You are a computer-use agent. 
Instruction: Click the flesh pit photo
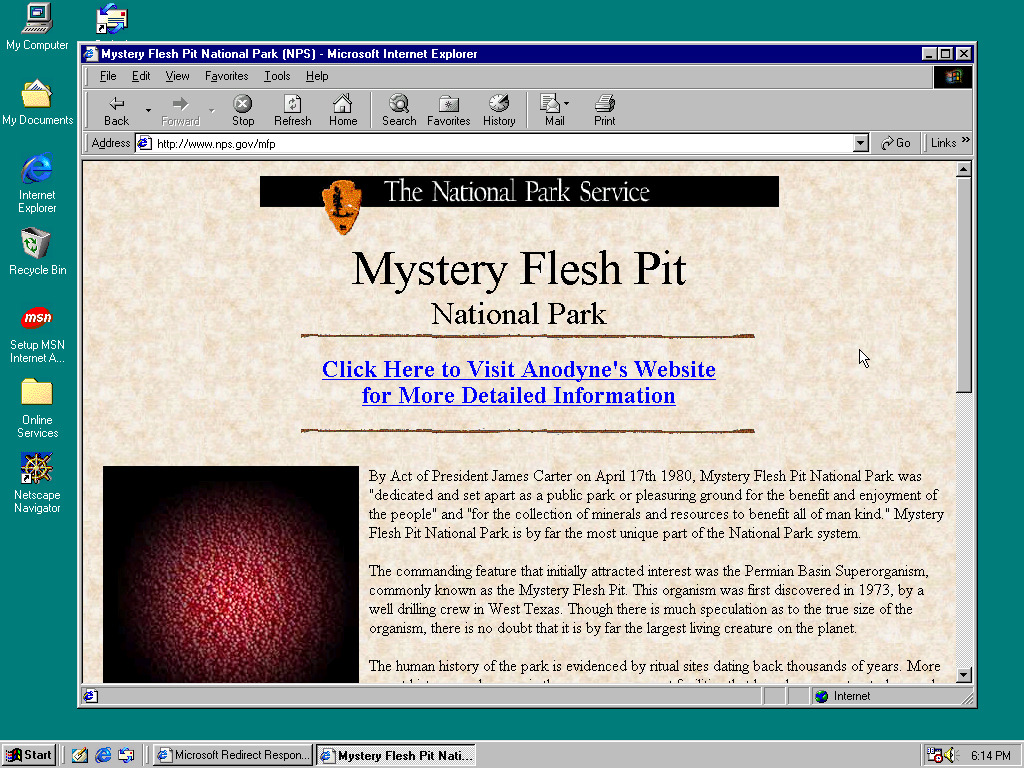231,574
